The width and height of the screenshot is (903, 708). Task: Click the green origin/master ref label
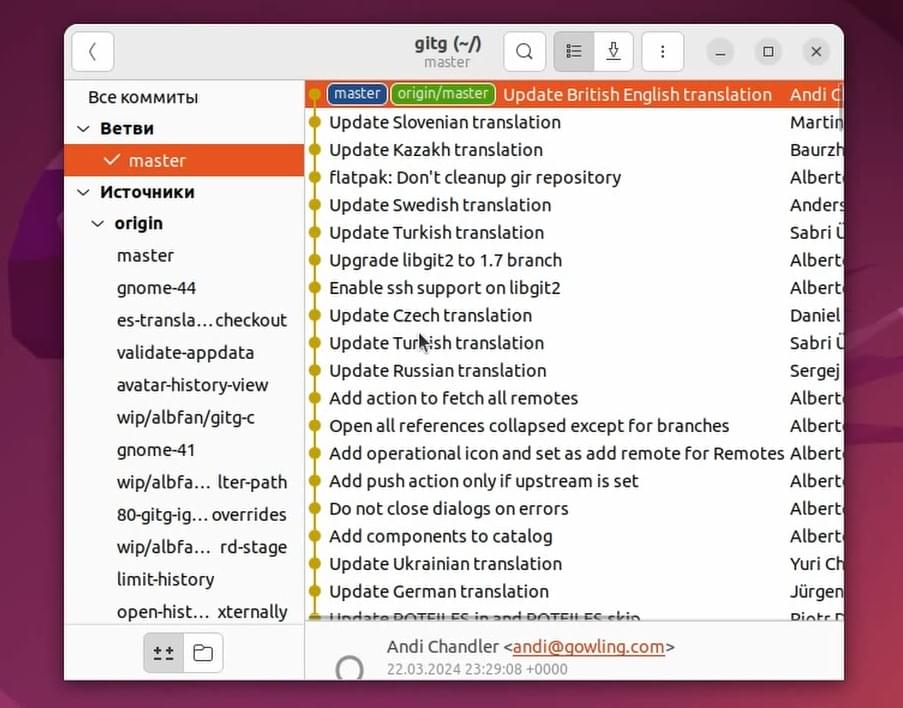443,94
